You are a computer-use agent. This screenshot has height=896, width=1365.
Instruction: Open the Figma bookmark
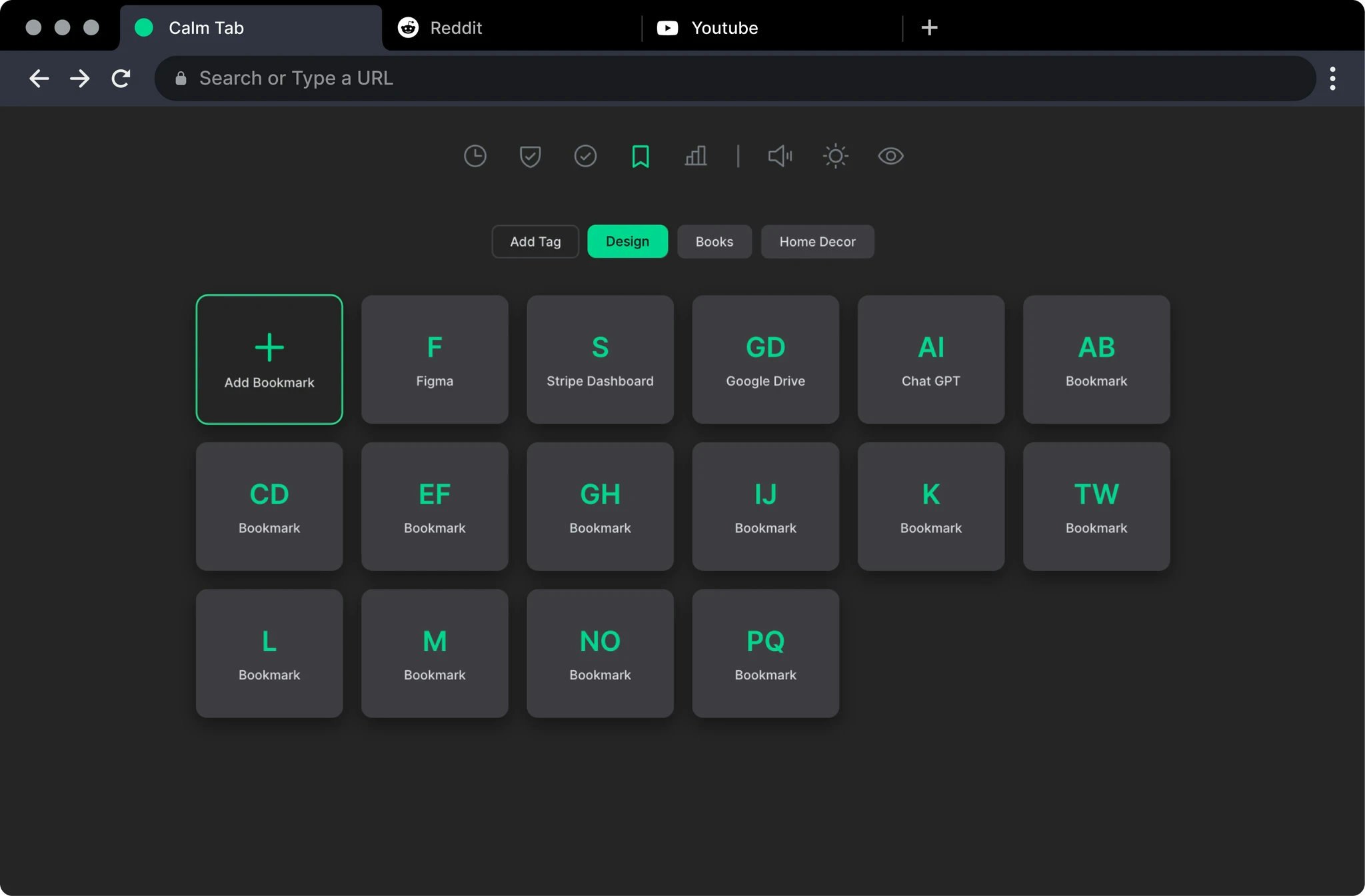(x=435, y=360)
